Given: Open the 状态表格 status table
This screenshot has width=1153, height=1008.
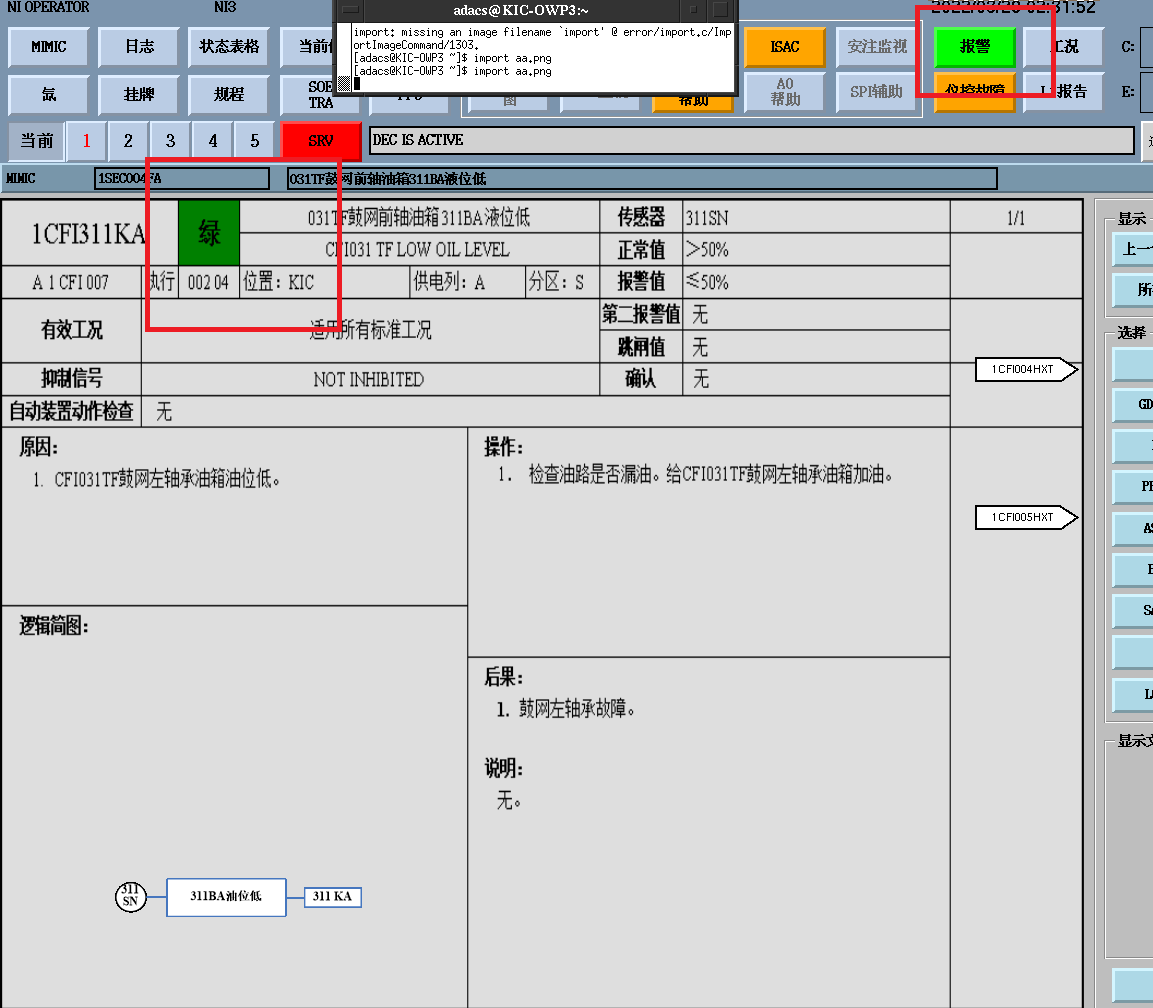Looking at the screenshot, I should tap(229, 47).
